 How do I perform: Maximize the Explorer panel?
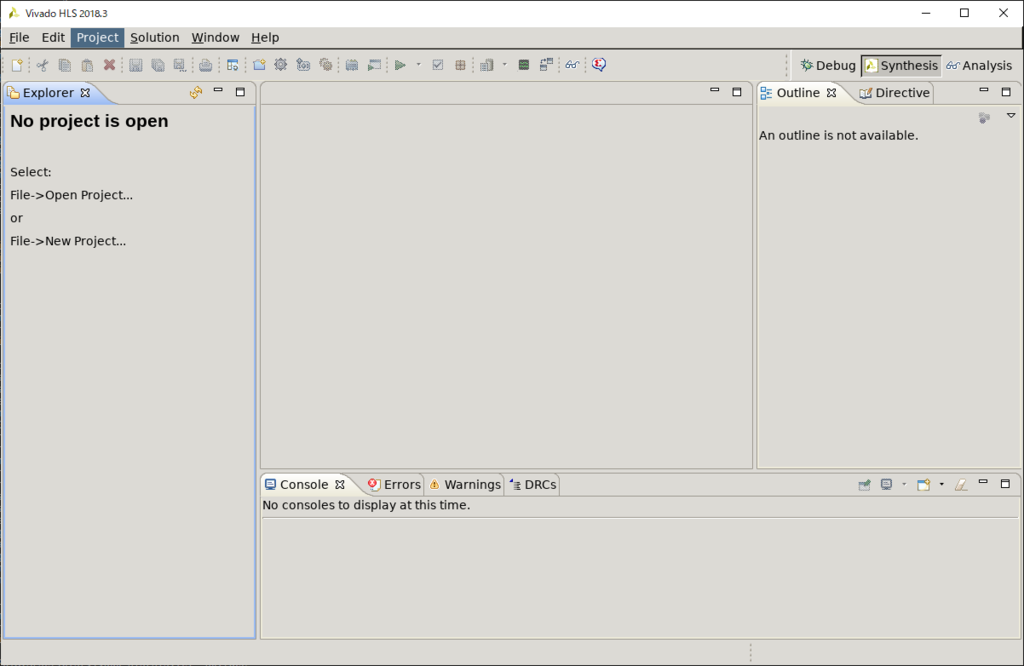tap(240, 92)
